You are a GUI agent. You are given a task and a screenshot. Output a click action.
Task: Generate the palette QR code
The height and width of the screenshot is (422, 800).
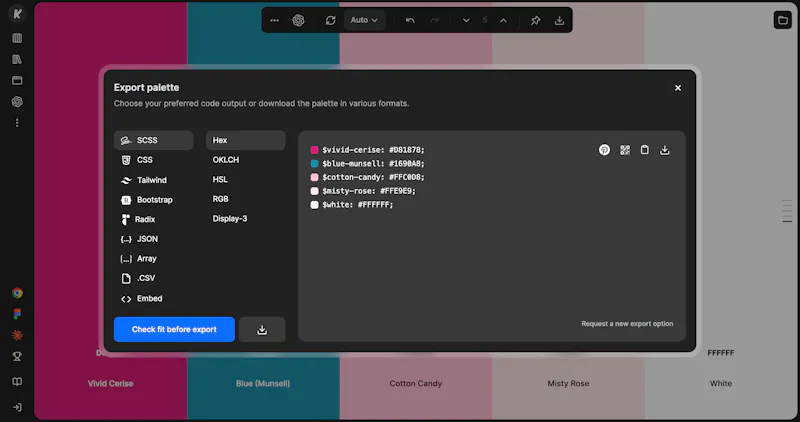click(624, 150)
